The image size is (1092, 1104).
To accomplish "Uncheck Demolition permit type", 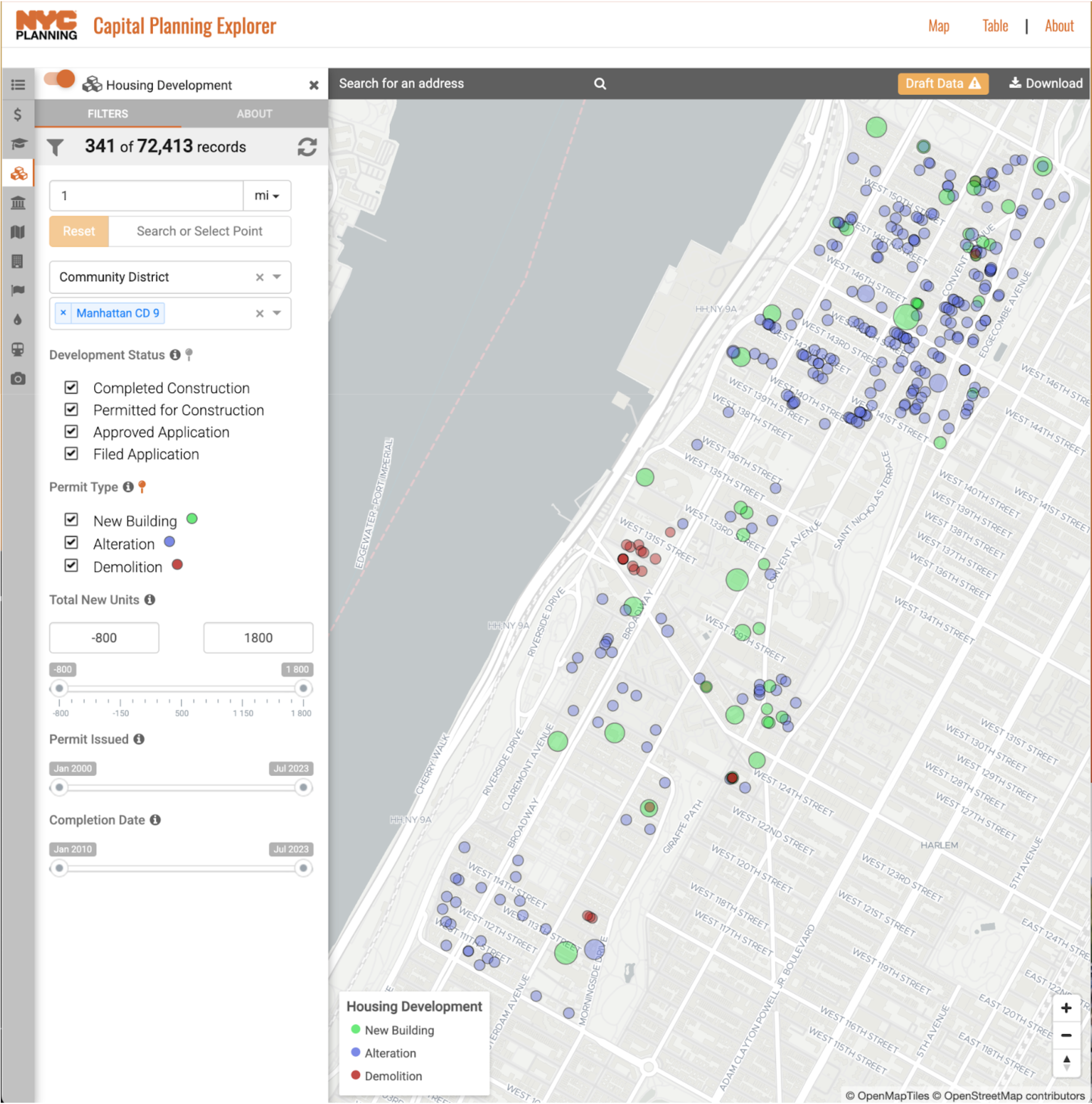I will pyautogui.click(x=71, y=566).
